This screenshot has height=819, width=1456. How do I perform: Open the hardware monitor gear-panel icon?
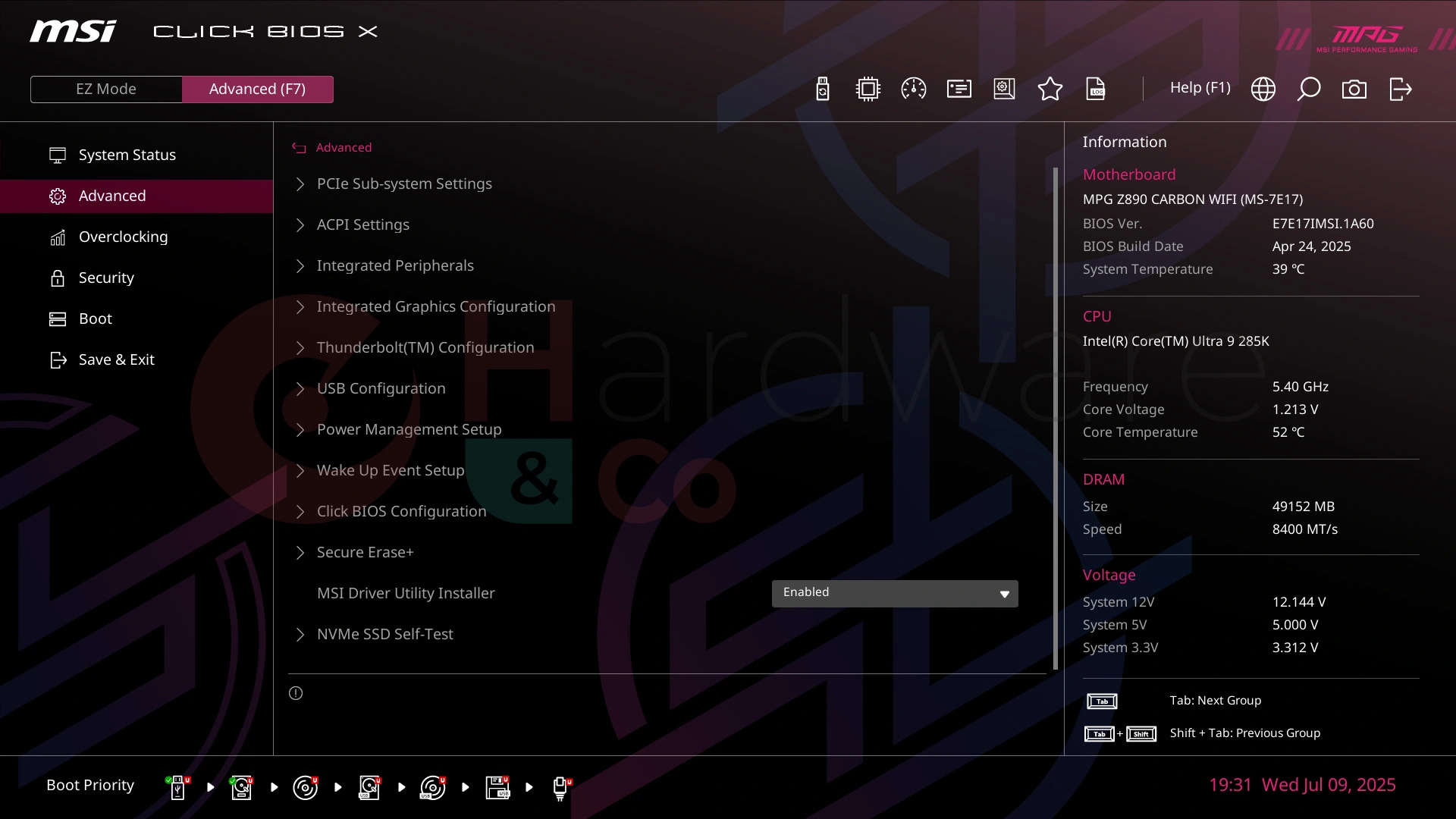[x=1004, y=89]
